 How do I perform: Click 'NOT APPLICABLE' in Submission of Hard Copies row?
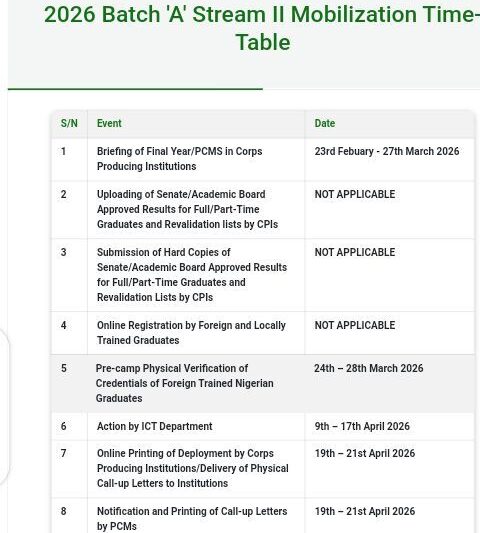click(355, 252)
